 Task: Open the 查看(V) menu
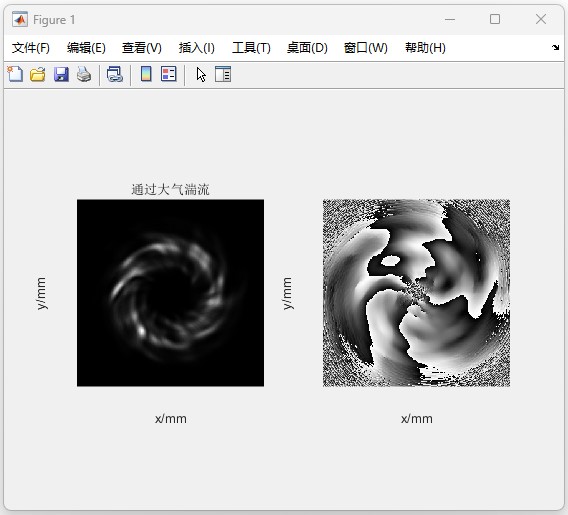pyautogui.click(x=142, y=48)
